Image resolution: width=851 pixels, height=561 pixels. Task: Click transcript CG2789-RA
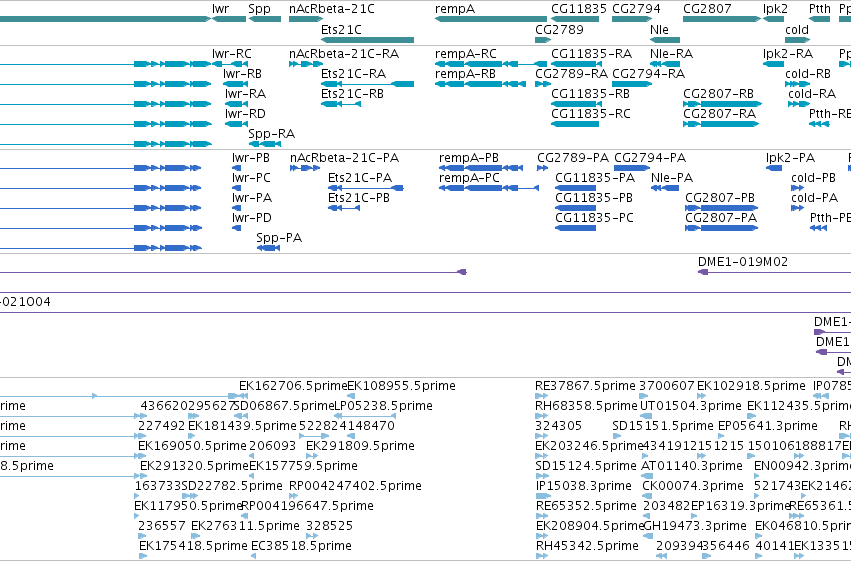[571, 73]
